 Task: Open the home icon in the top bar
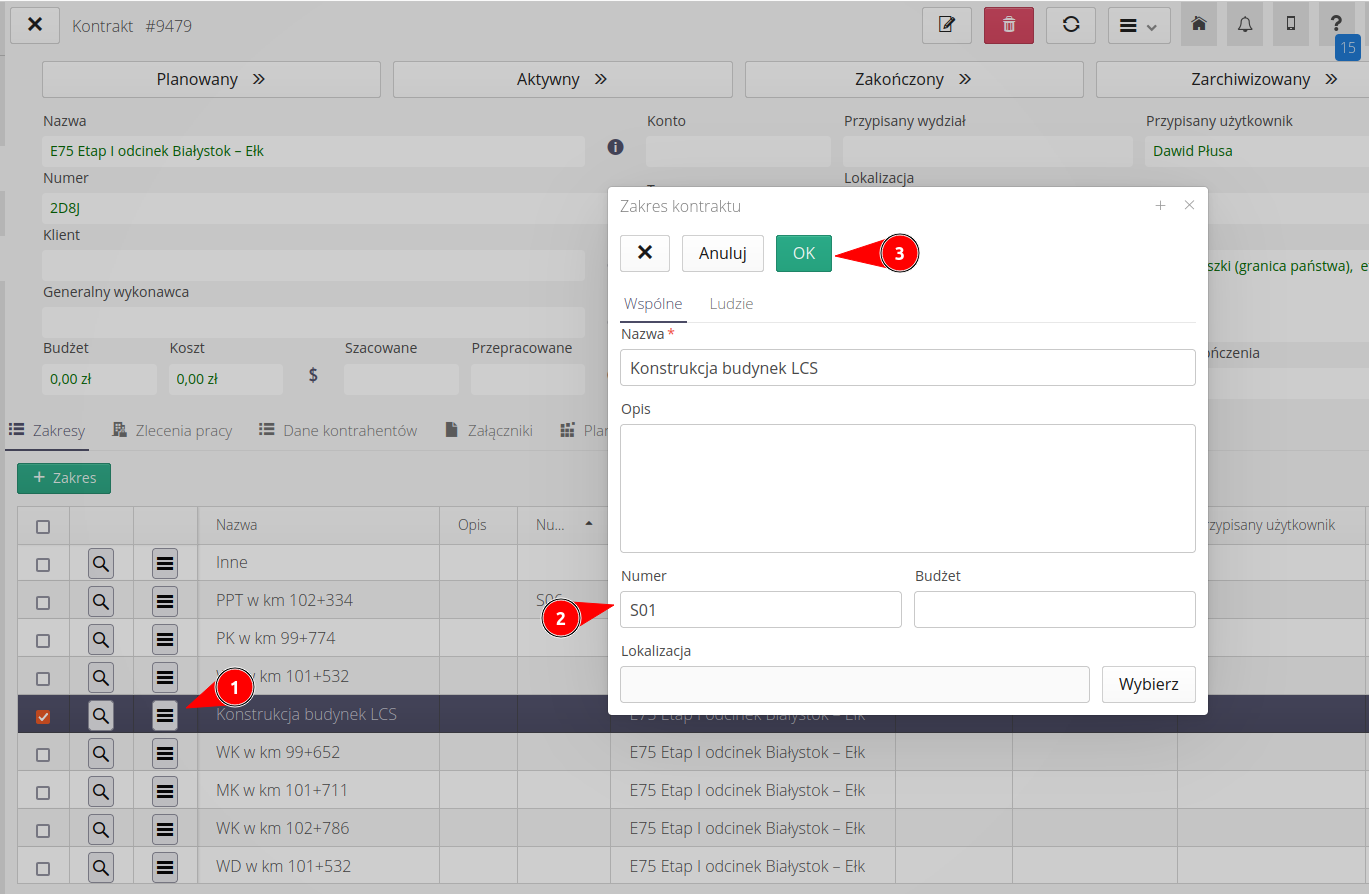(x=1198, y=24)
